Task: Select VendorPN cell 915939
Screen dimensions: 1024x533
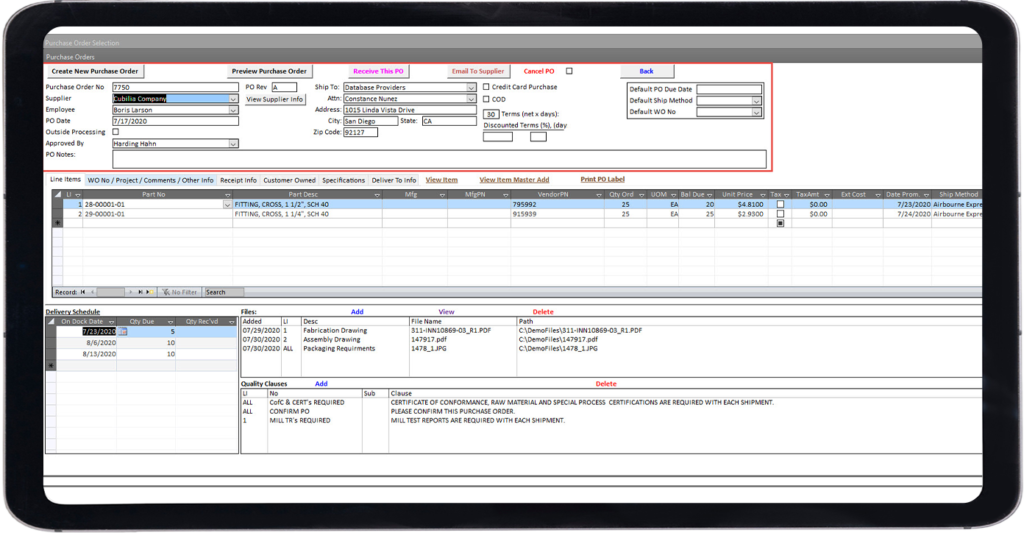Action: click(556, 214)
